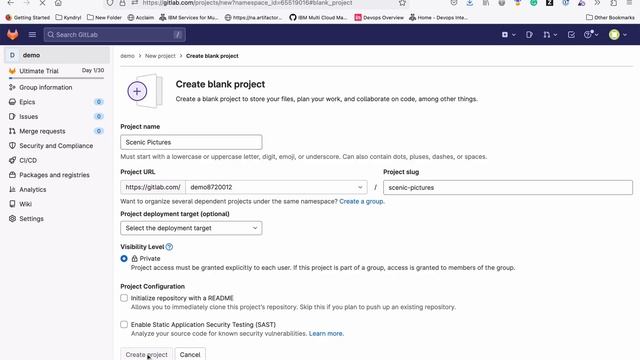Click the Create project button
The height and width of the screenshot is (360, 640).
click(147, 354)
